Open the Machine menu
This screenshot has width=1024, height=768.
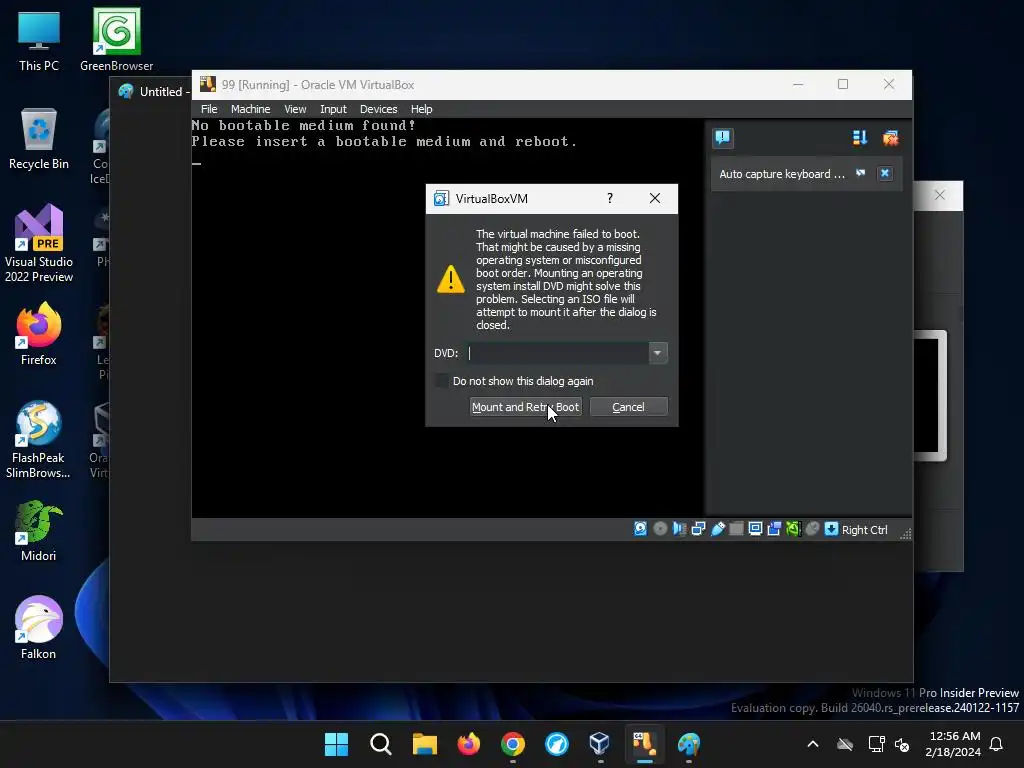(250, 109)
